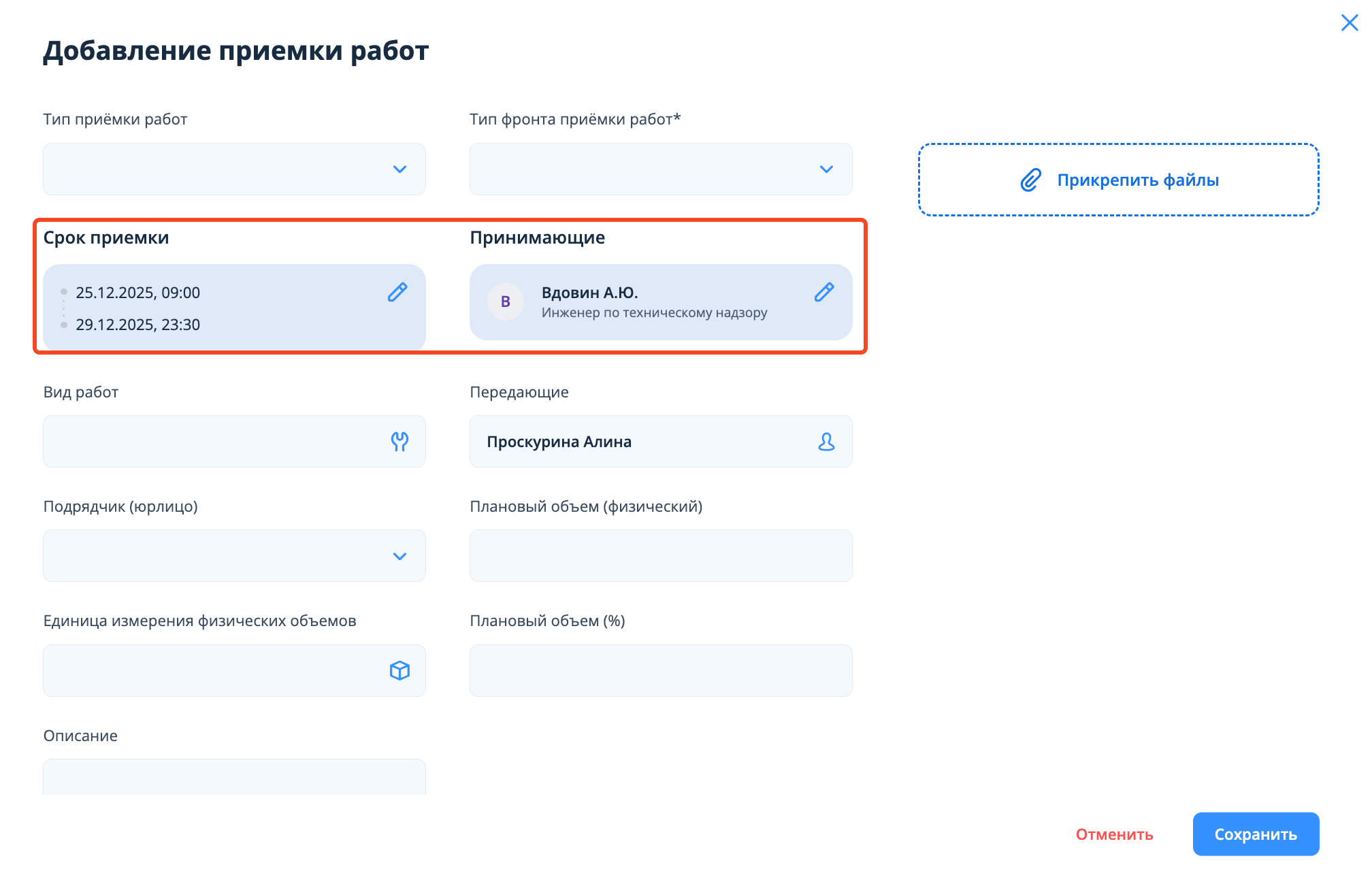1372x882 pixels.
Task: Click the pencil icon next to Вдовин А.Ю.
Action: point(824,292)
